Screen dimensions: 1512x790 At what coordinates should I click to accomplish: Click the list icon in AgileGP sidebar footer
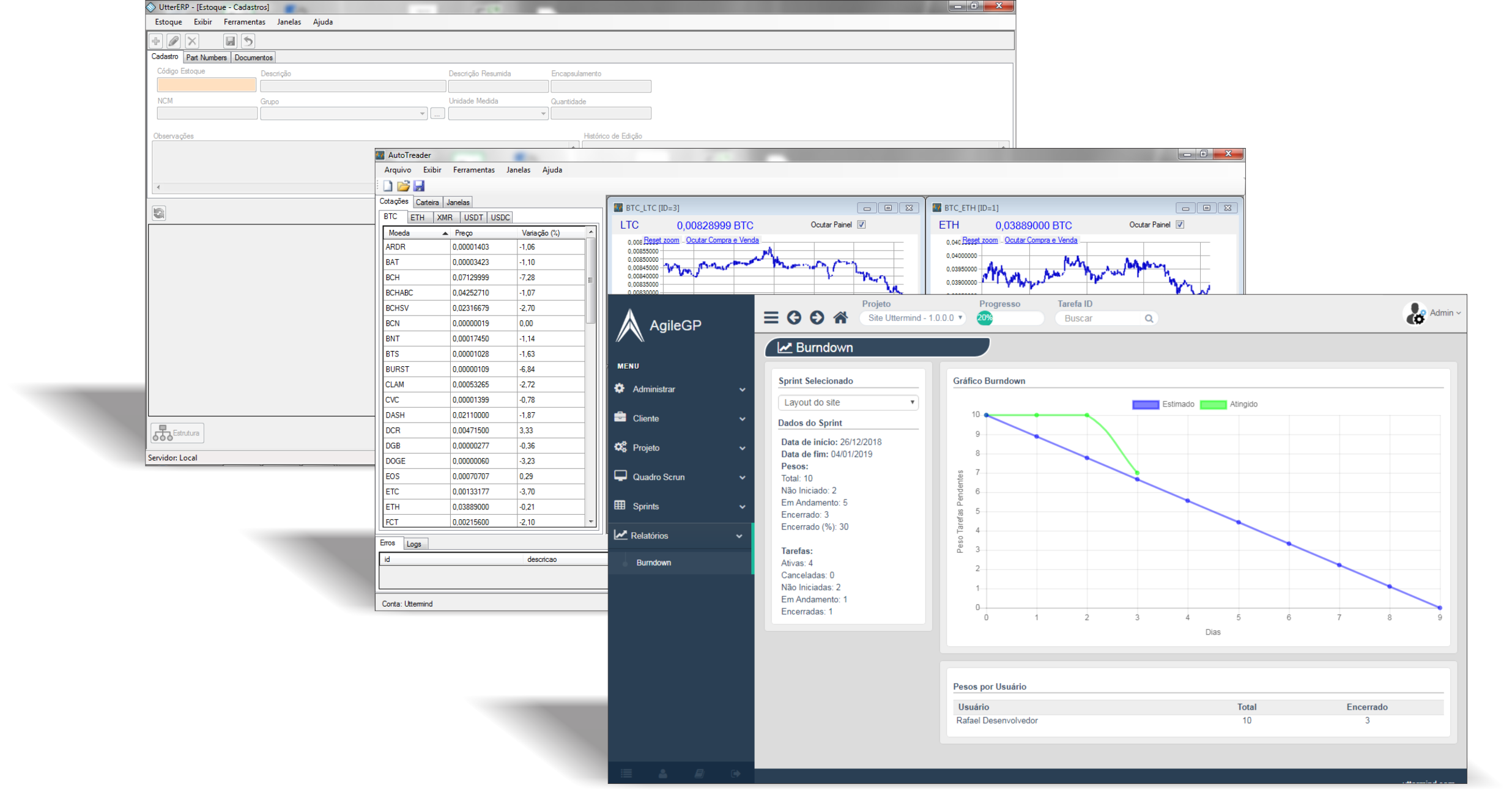click(626, 773)
